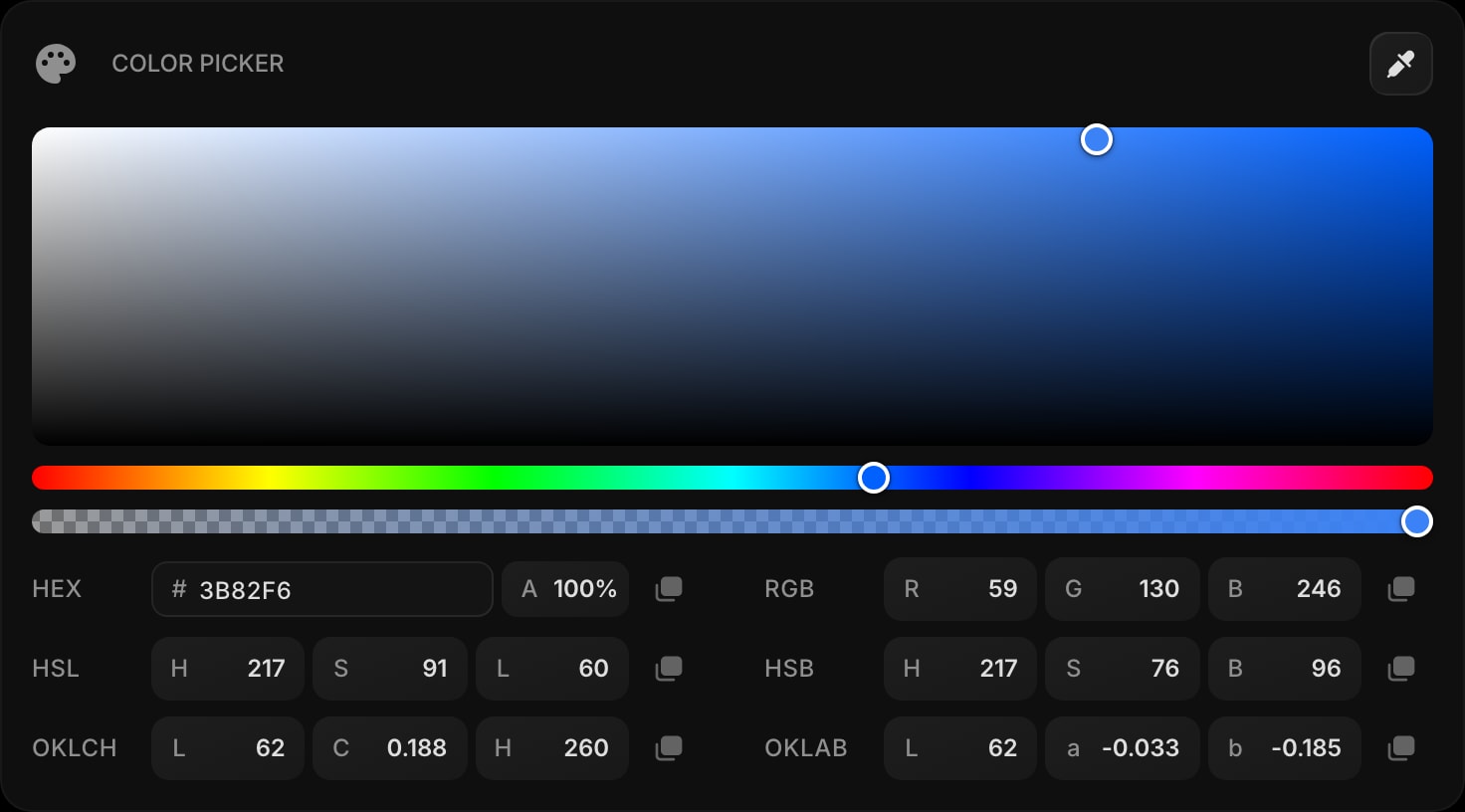The image size is (1465, 812).
Task: Click the HSB row label
Action: click(789, 669)
